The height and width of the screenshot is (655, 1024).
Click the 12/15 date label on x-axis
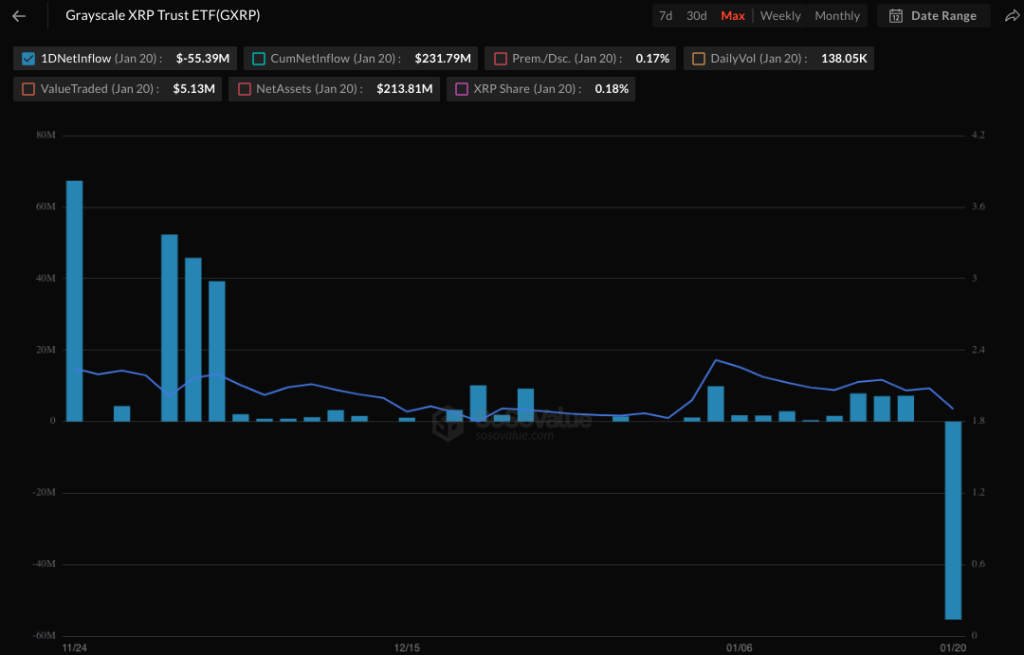[406, 648]
